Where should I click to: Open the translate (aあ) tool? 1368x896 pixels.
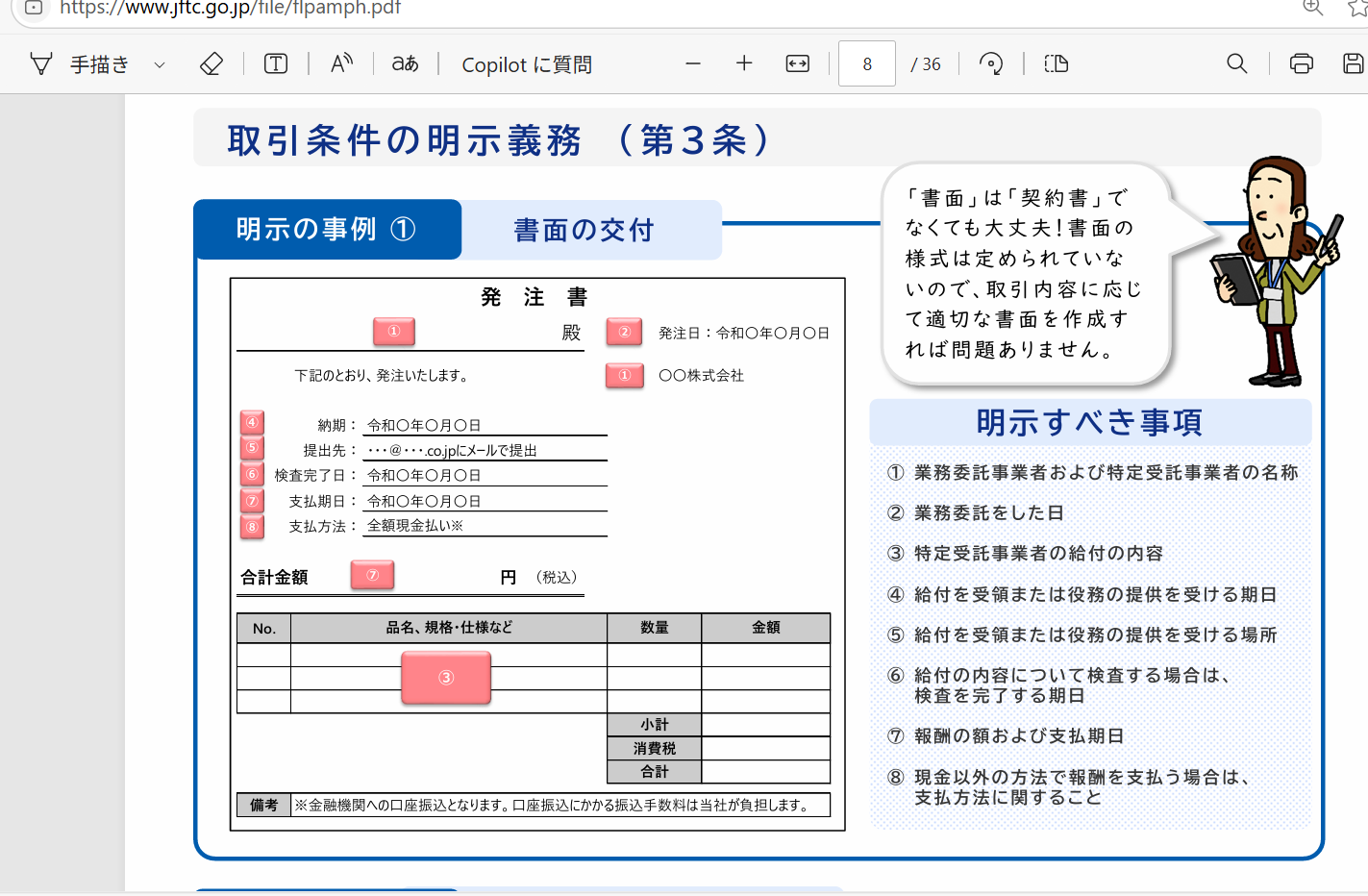click(405, 64)
